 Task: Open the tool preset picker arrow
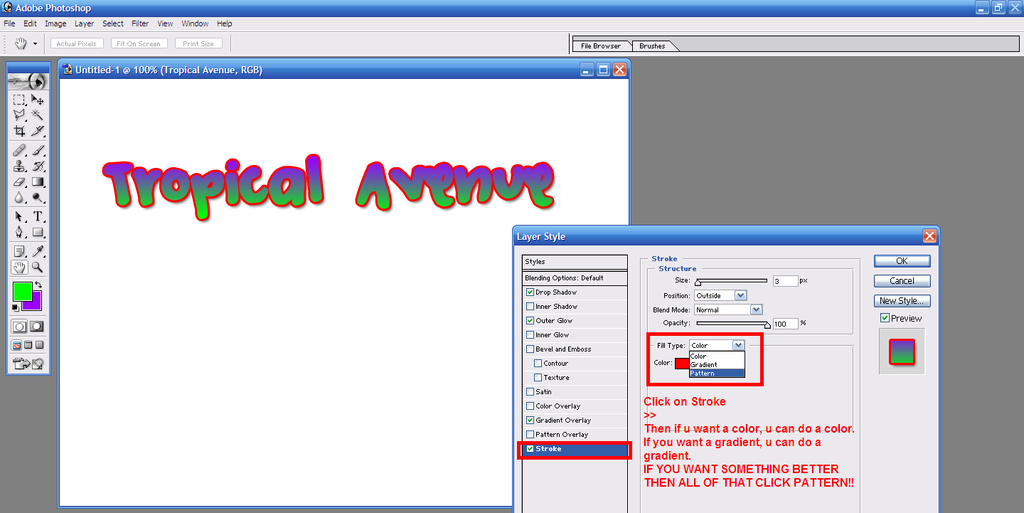(x=35, y=44)
